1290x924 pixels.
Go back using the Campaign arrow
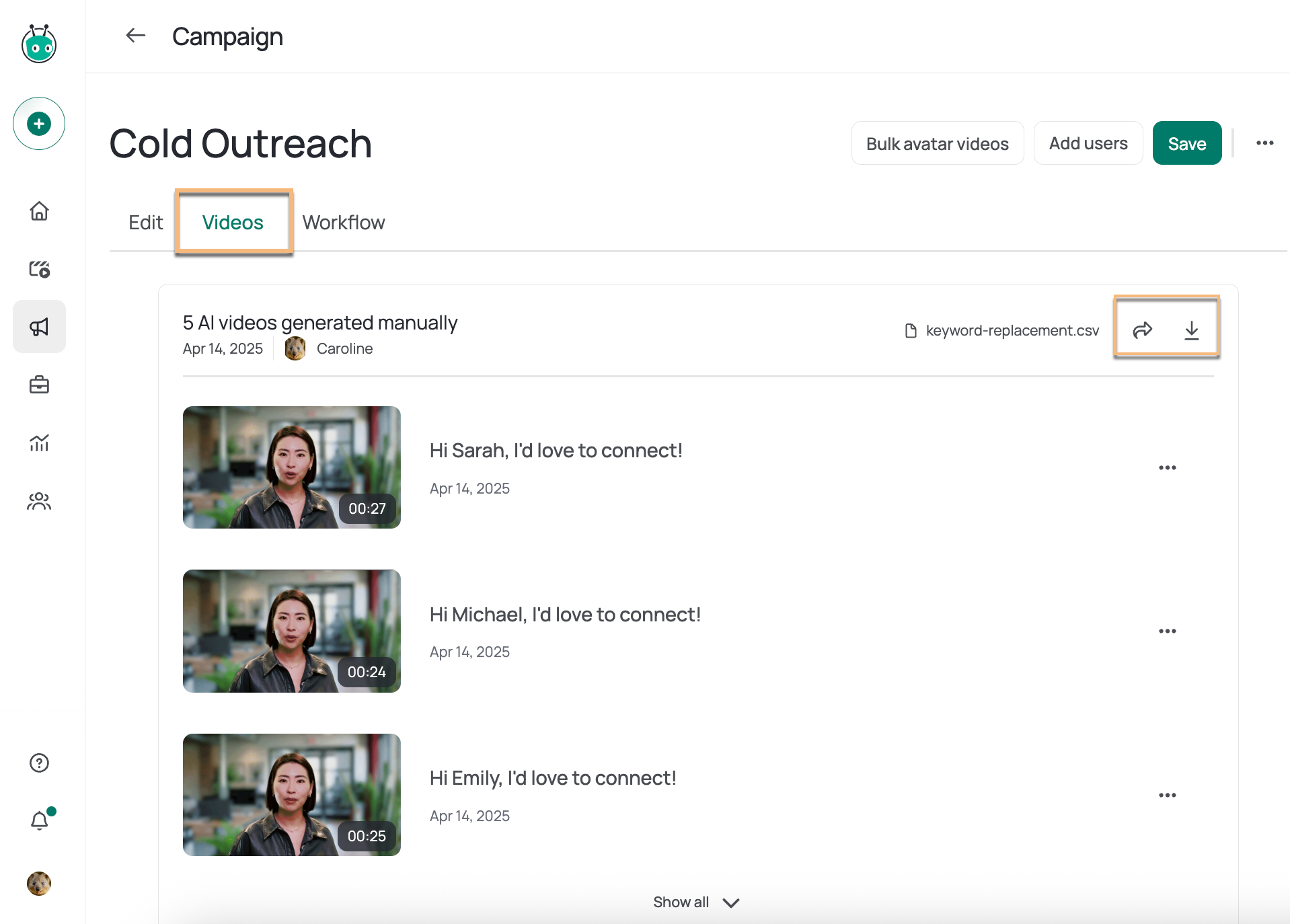[x=136, y=36]
